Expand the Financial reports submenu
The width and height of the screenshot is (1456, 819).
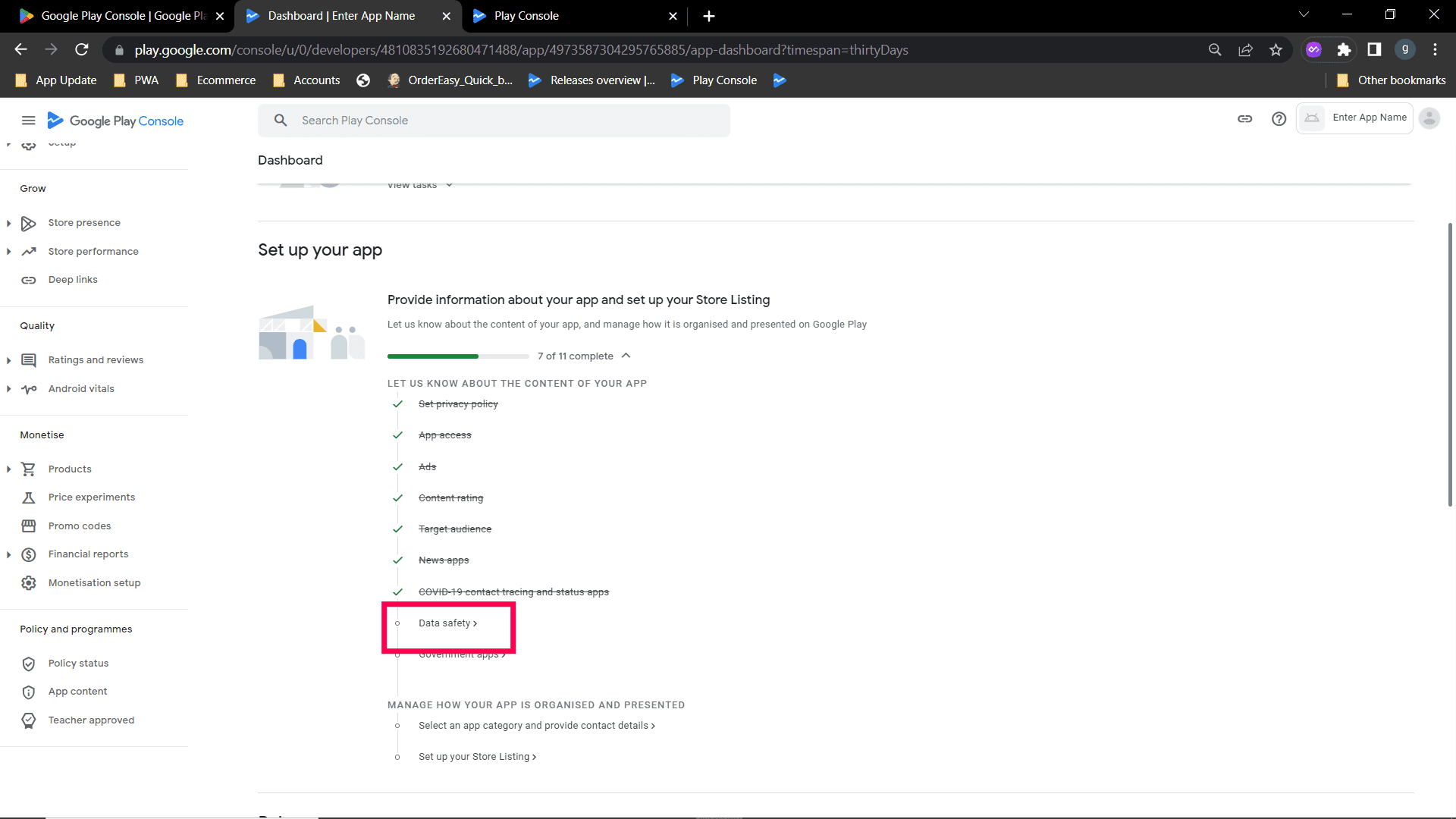click(8, 554)
